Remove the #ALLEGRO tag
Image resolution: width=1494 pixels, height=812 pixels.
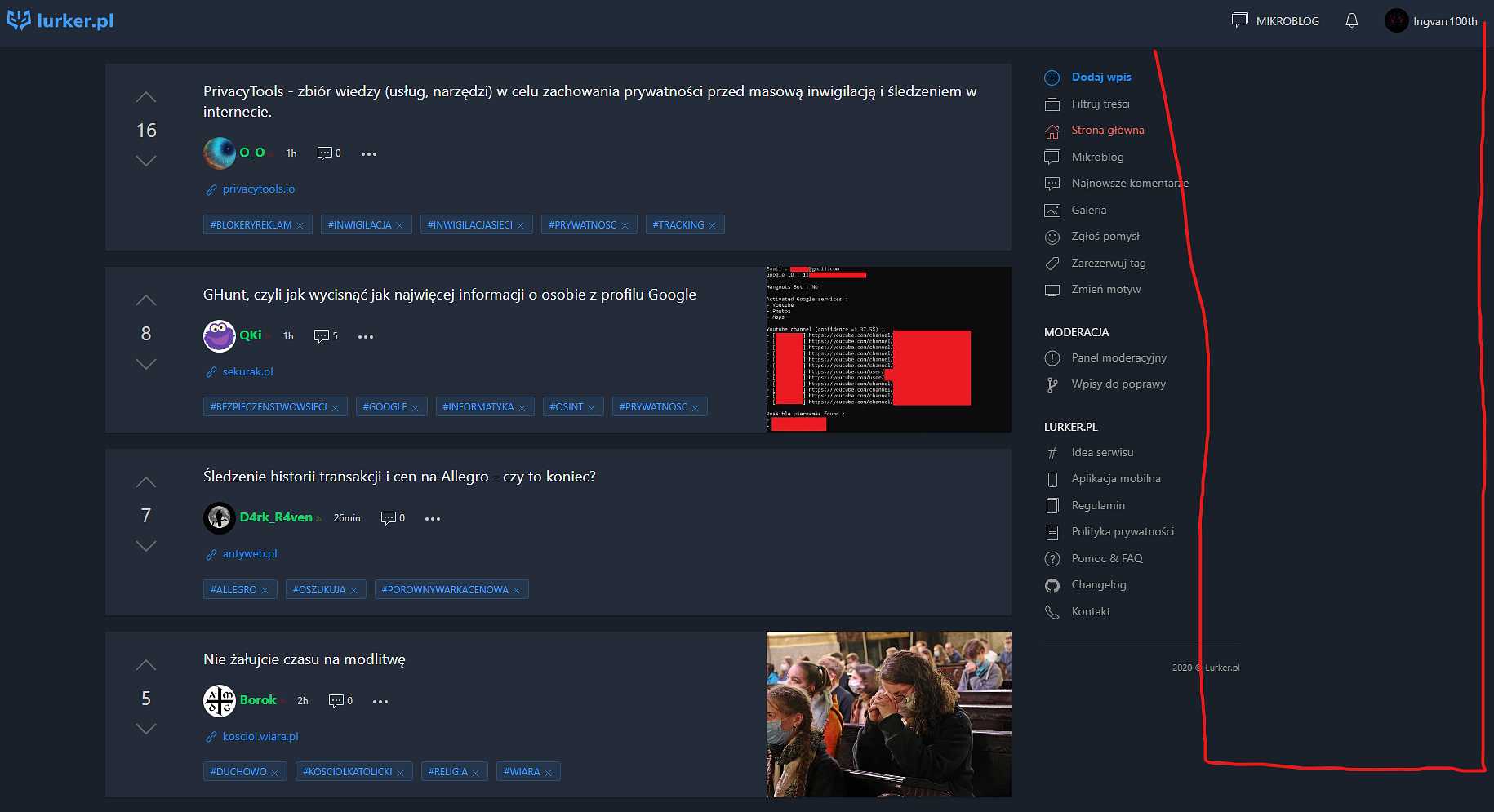coord(265,590)
